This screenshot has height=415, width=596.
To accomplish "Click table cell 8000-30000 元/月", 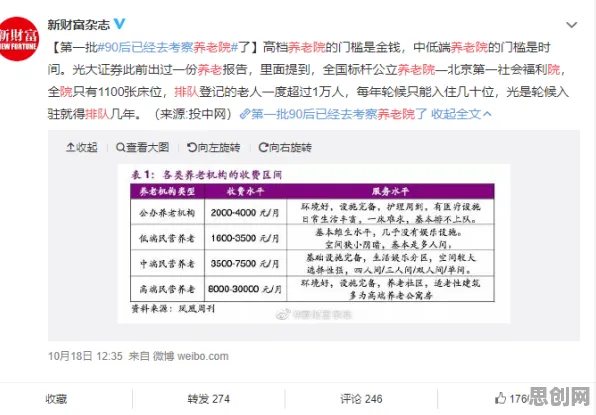I will pos(246,289).
